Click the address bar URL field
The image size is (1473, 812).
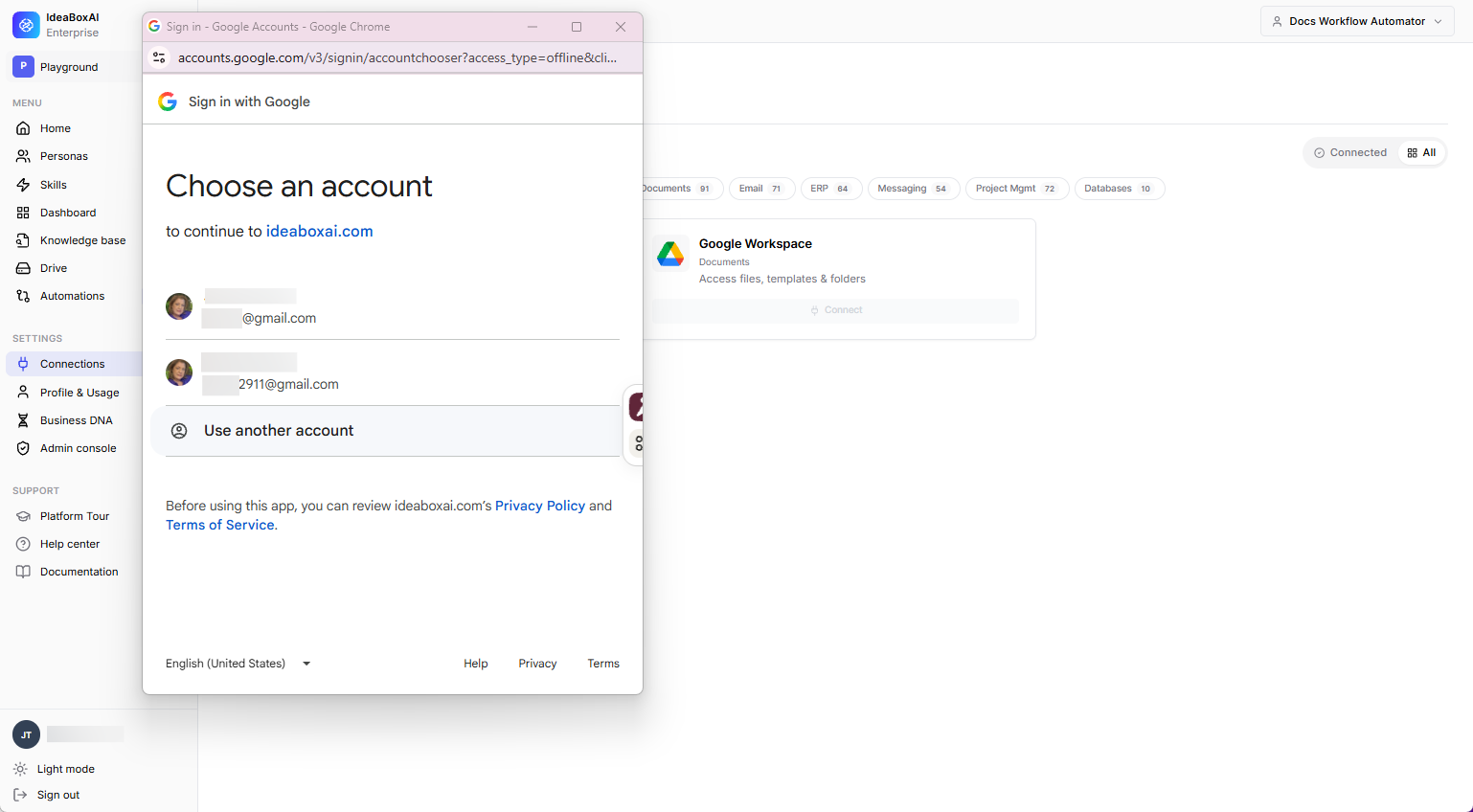coord(397,57)
